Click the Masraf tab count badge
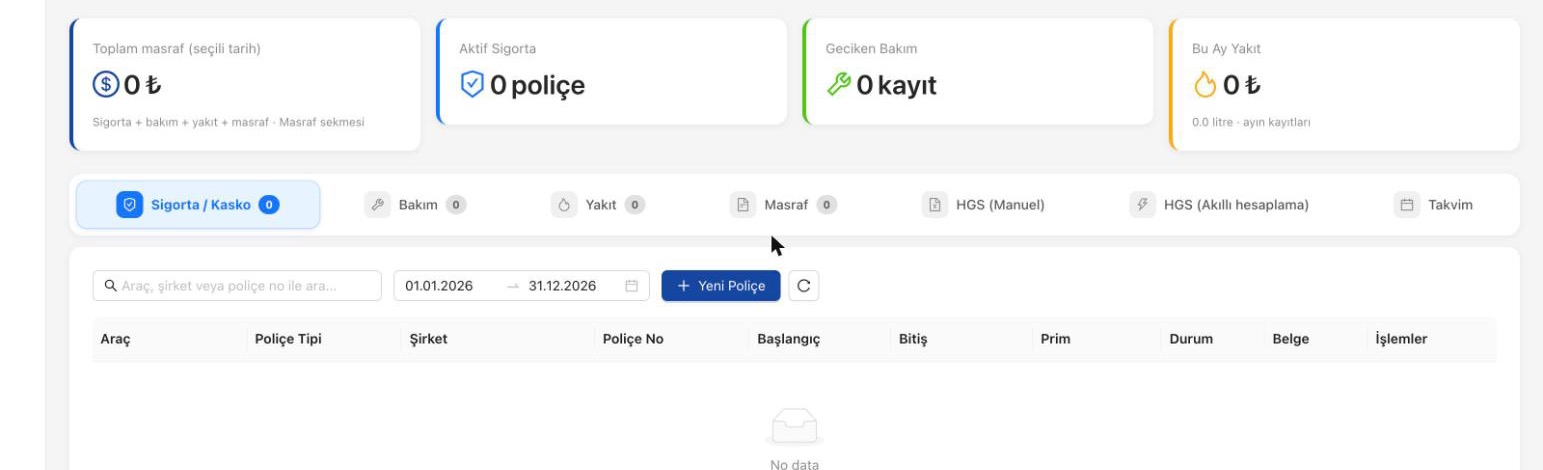This screenshot has height=470, width=1543. click(x=827, y=205)
